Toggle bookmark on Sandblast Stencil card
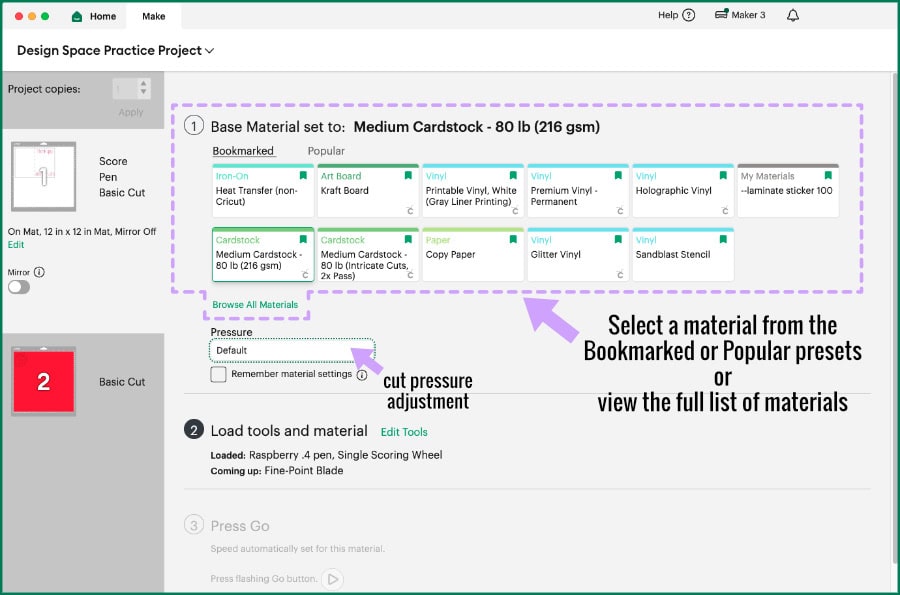Screen dimensions: 900x595 point(723,239)
